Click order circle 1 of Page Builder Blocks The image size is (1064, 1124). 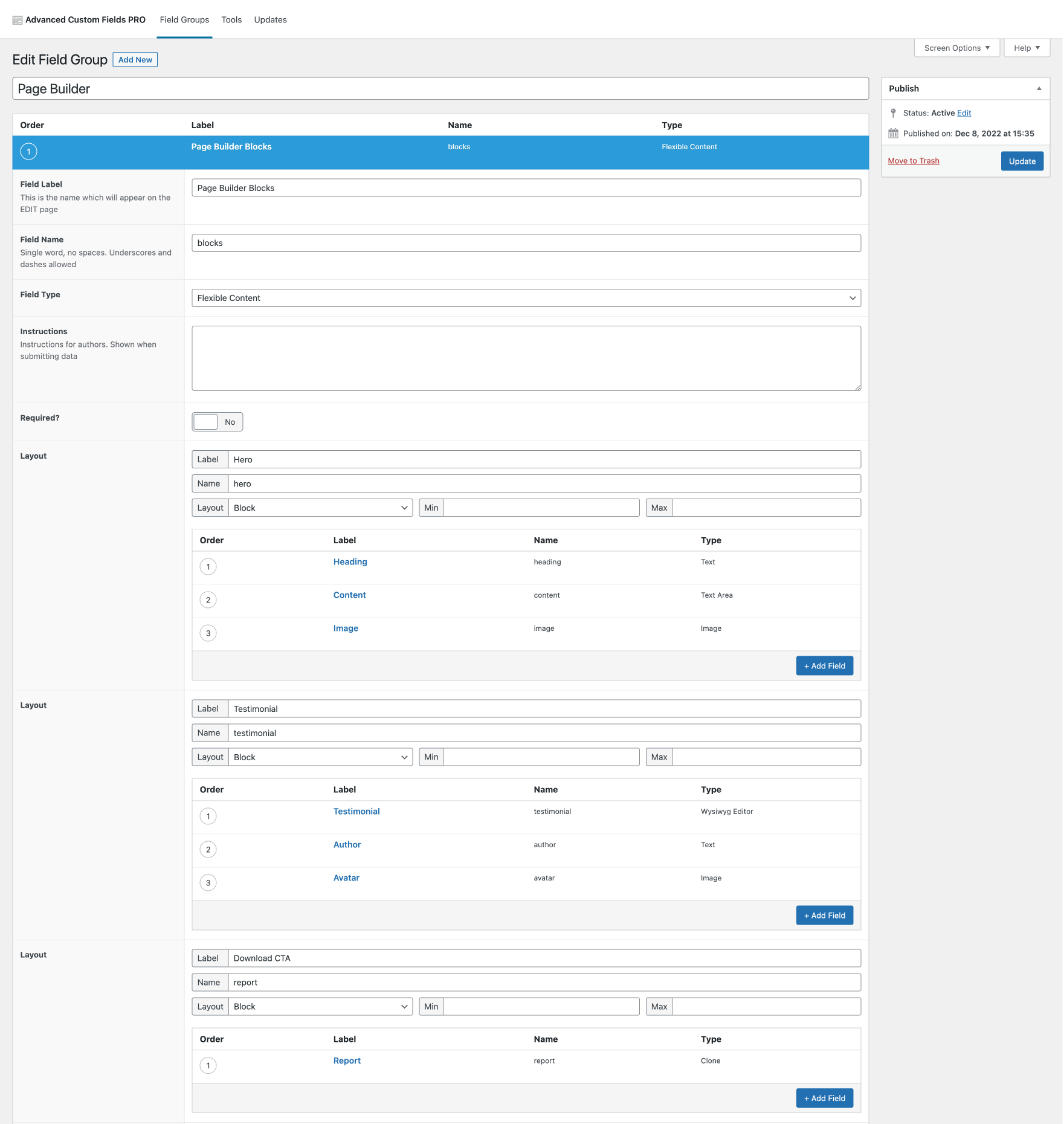pyautogui.click(x=28, y=152)
